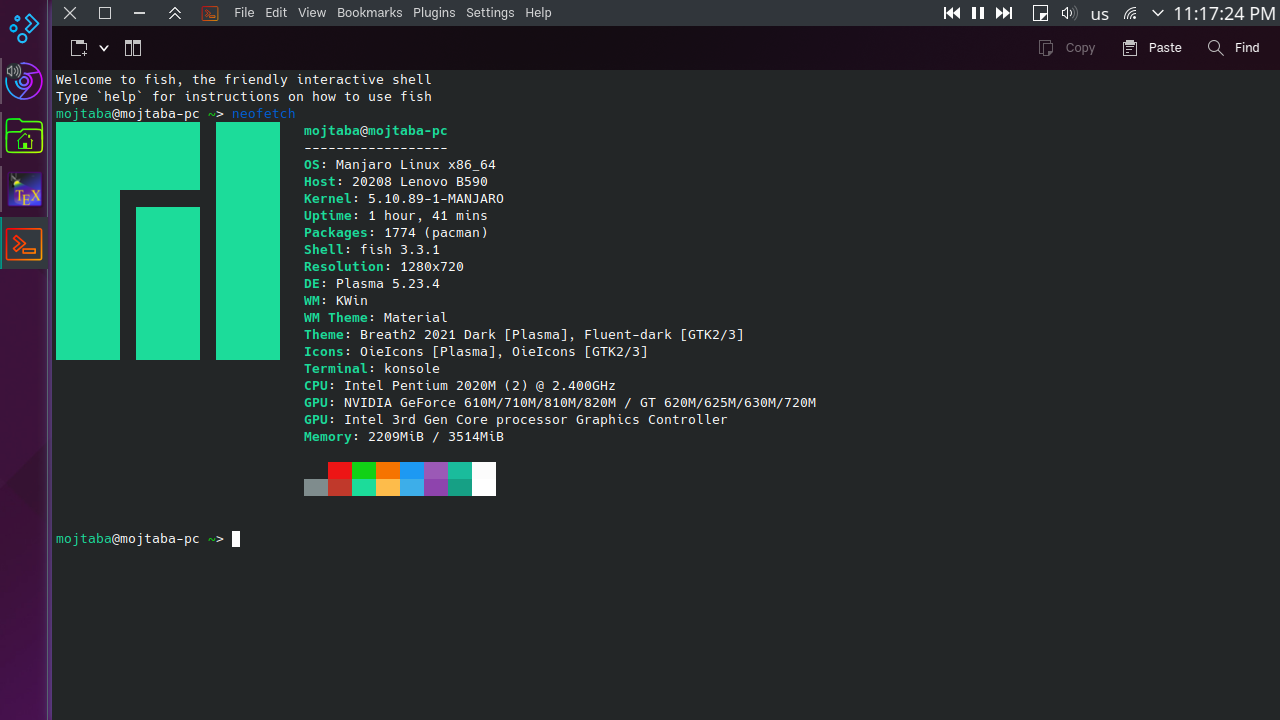
Task: Expand the New Tab profile dropdown arrow
Action: 103,48
